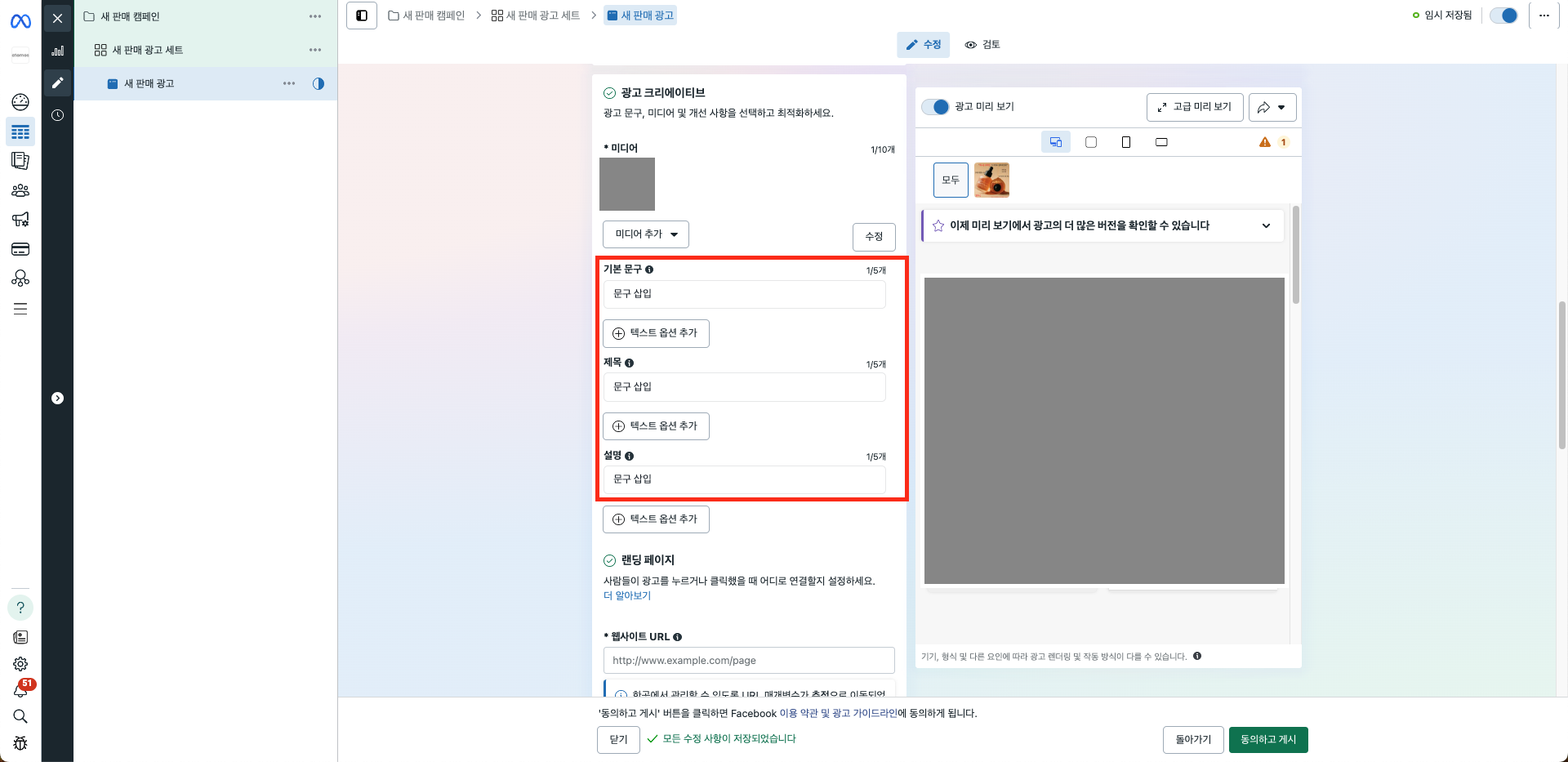Open the 미디어 추가 dropdown
Image resolution: width=1568 pixels, height=762 pixels.
click(646, 234)
